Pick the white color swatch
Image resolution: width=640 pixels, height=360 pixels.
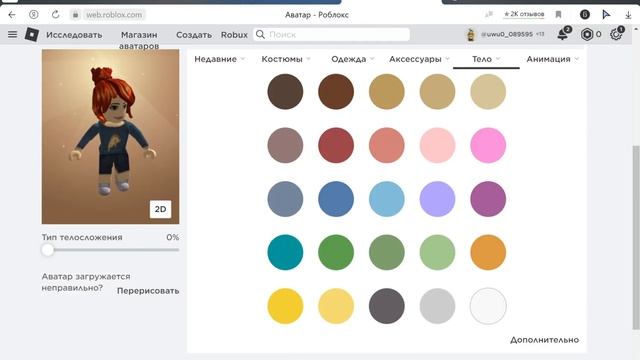[x=488, y=306]
